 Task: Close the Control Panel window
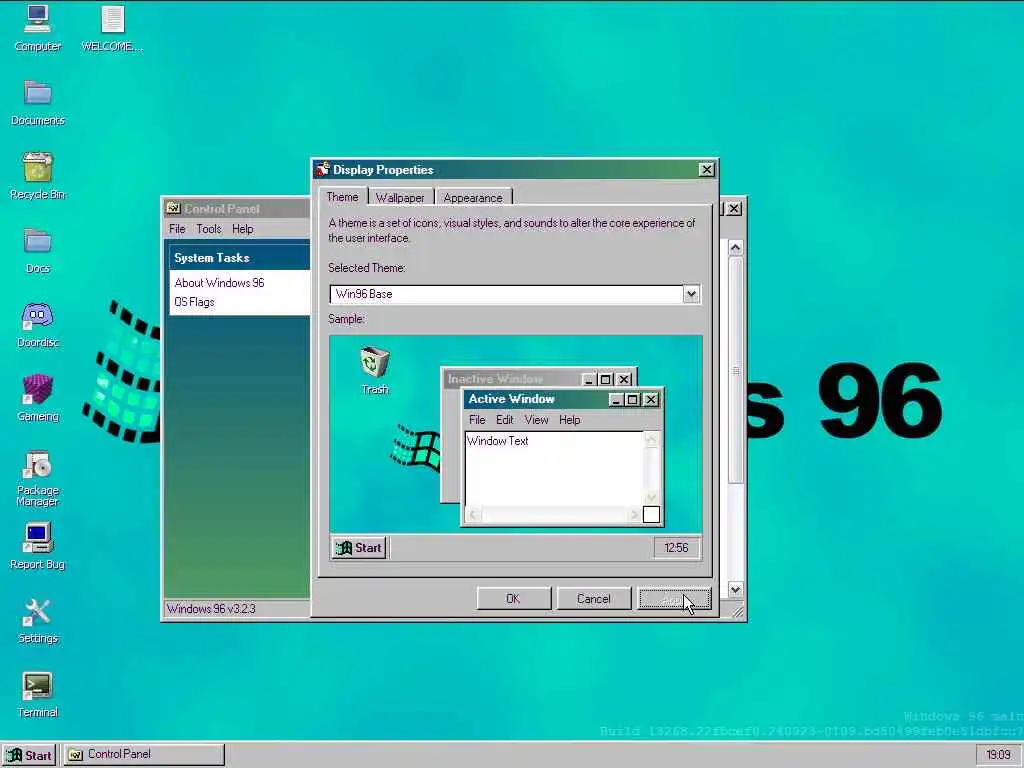click(735, 208)
